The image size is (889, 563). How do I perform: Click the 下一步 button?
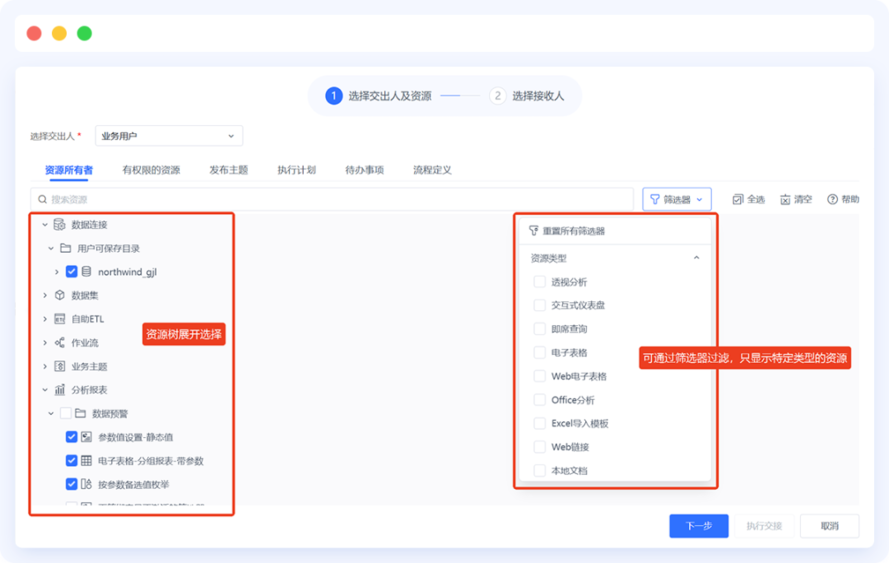698,526
